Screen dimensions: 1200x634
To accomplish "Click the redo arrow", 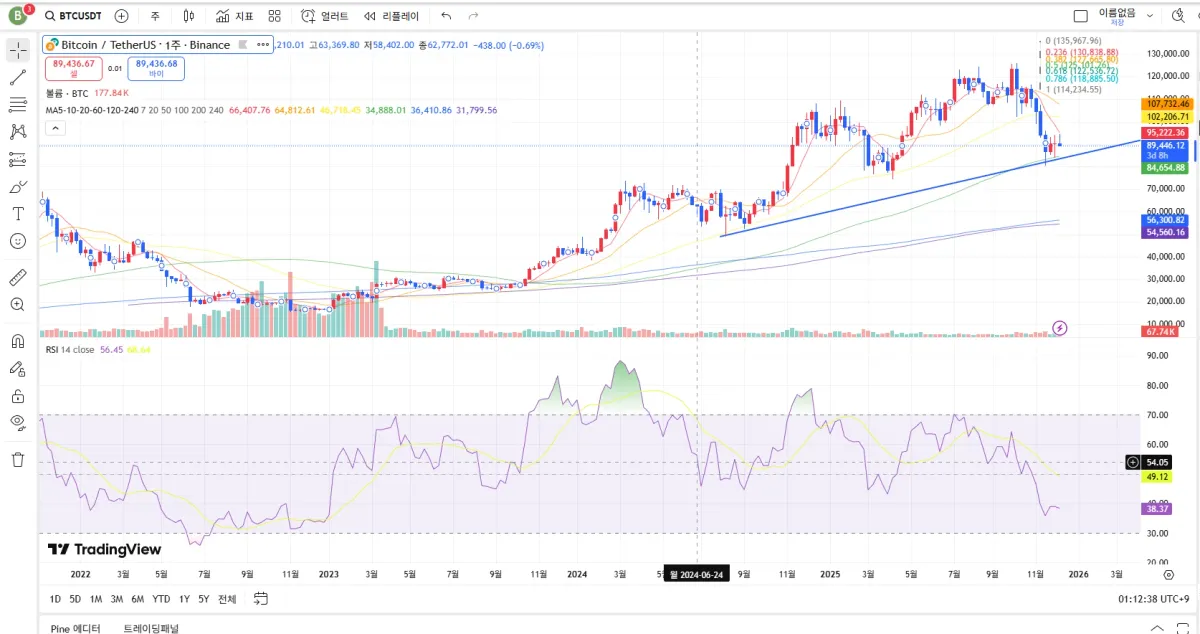I will 473,16.
